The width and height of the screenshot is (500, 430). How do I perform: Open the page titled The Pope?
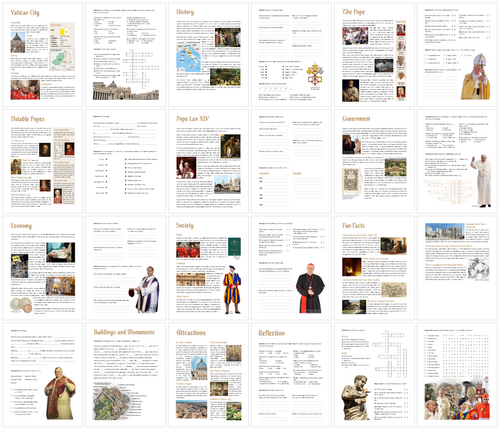(374, 55)
